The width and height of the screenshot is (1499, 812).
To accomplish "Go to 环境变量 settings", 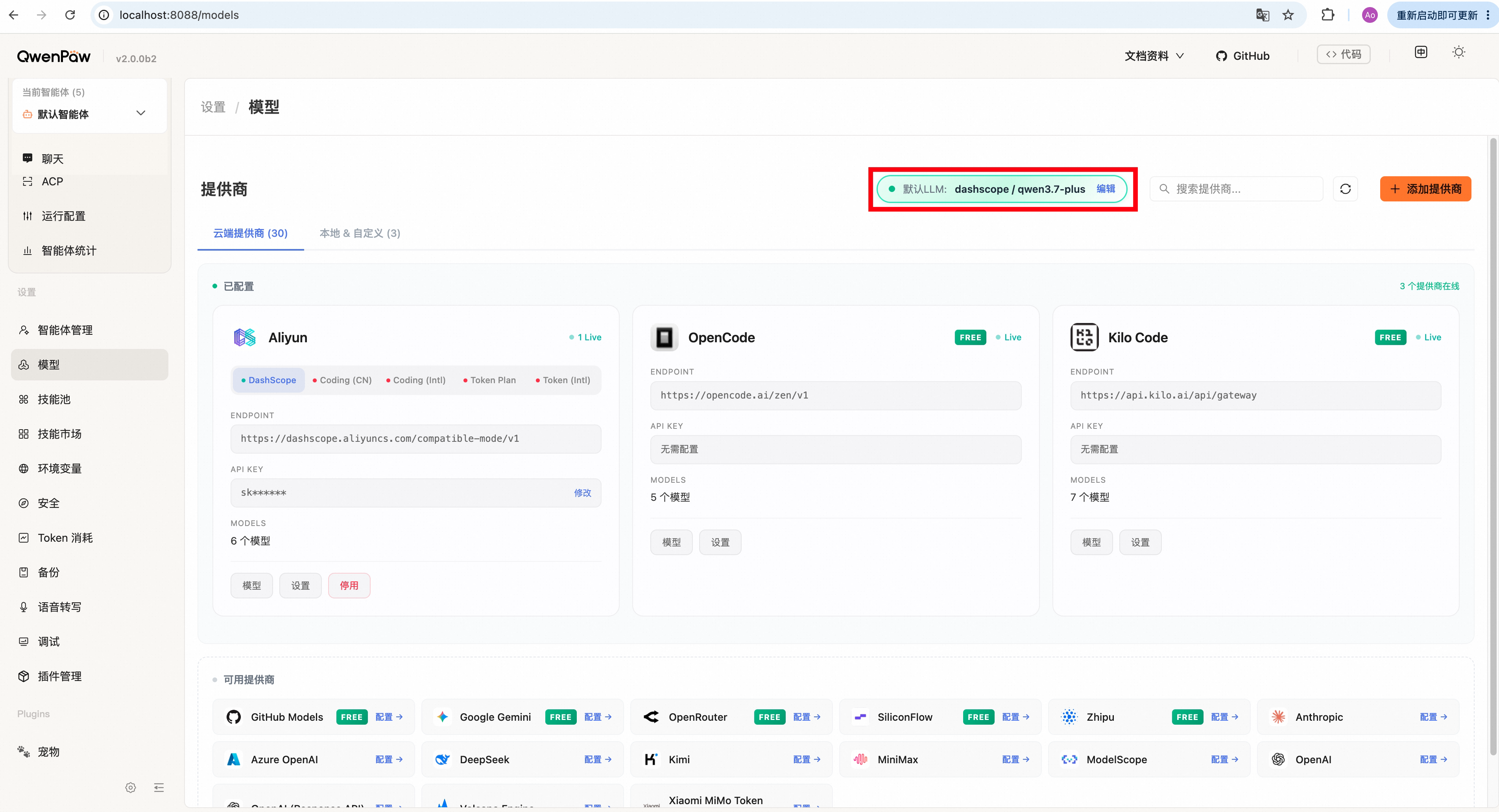I will [90, 469].
